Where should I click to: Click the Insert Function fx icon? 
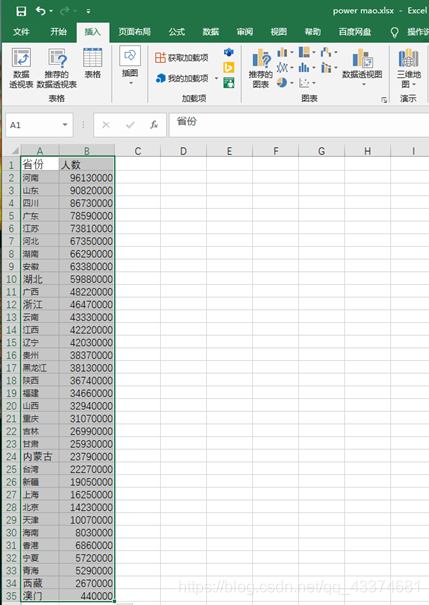[x=154, y=125]
